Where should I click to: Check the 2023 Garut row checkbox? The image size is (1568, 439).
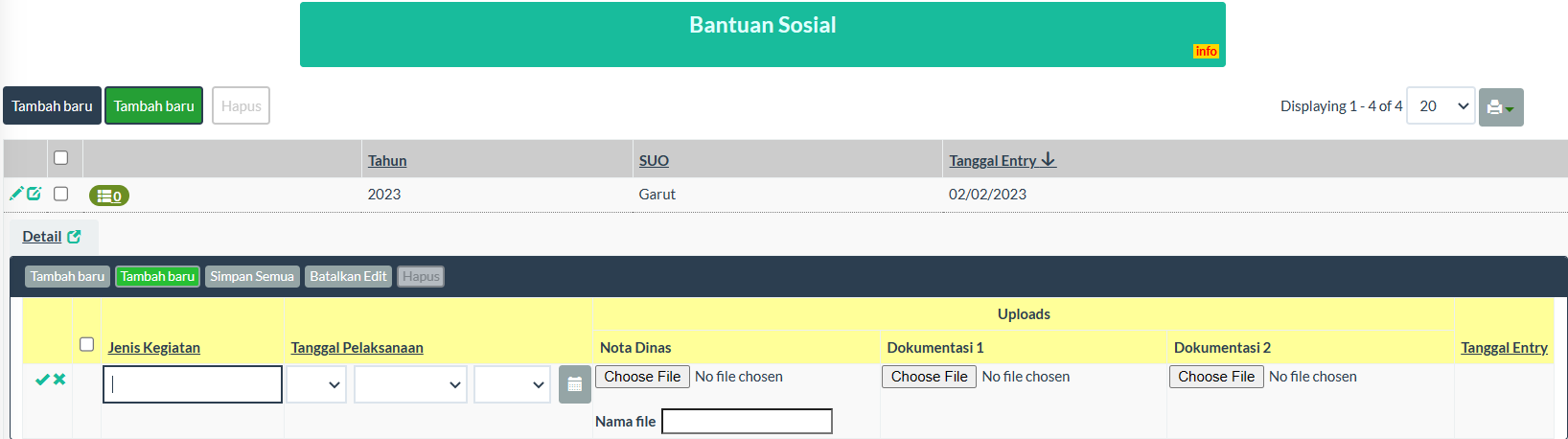pos(61,194)
